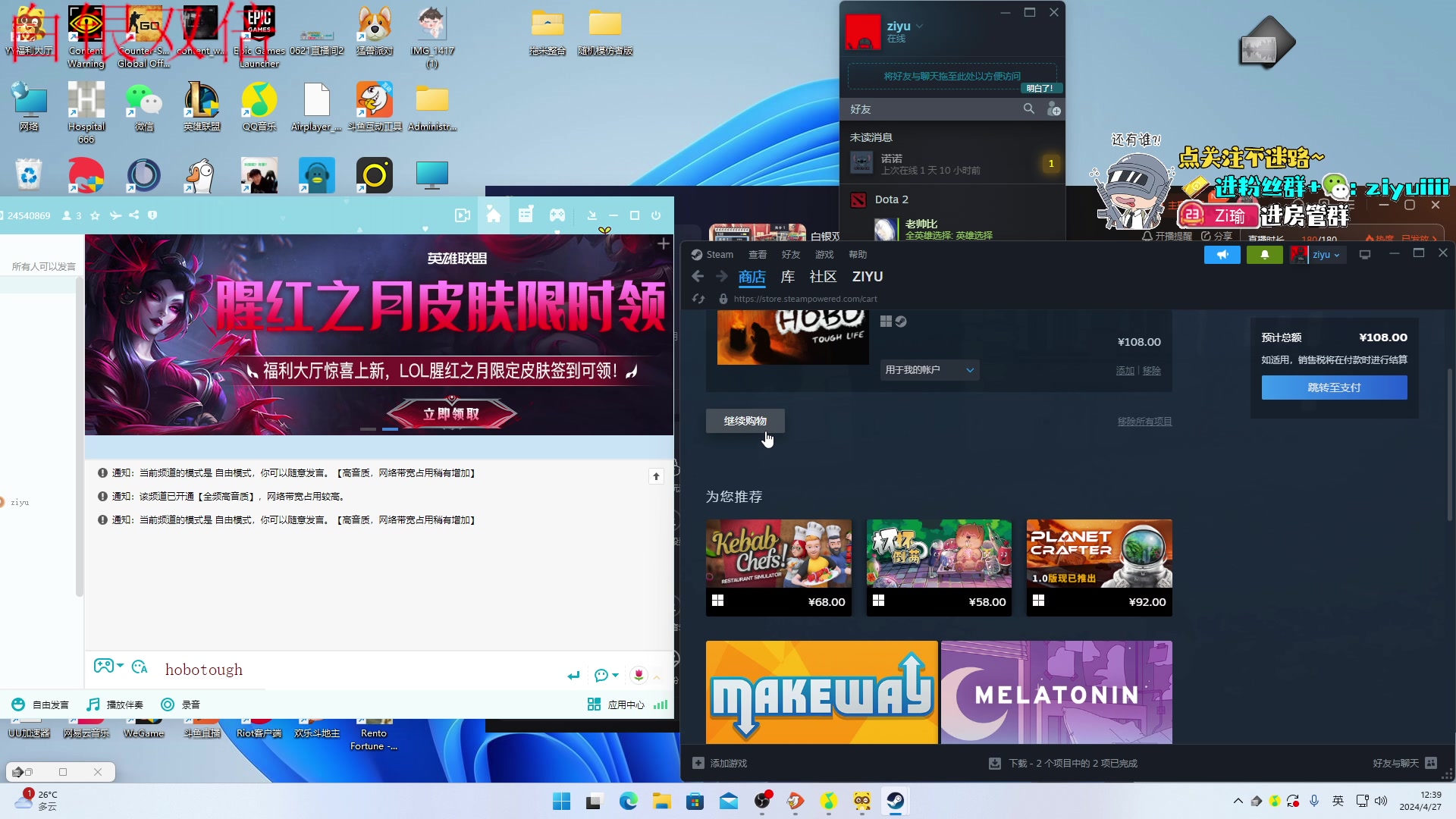Click the flower gift icon in YY chat
The width and height of the screenshot is (1456, 819).
pyautogui.click(x=639, y=674)
